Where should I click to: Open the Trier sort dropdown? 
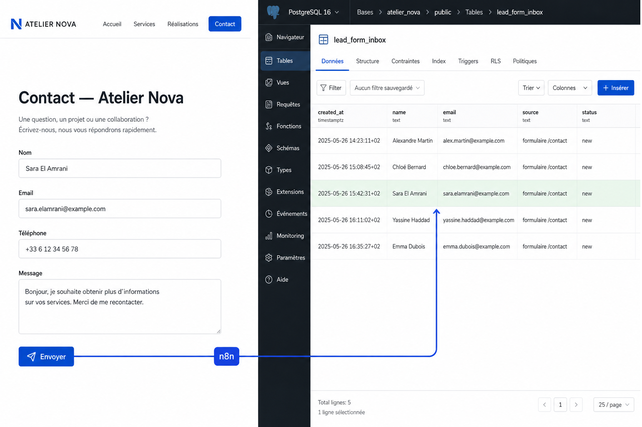(531, 88)
